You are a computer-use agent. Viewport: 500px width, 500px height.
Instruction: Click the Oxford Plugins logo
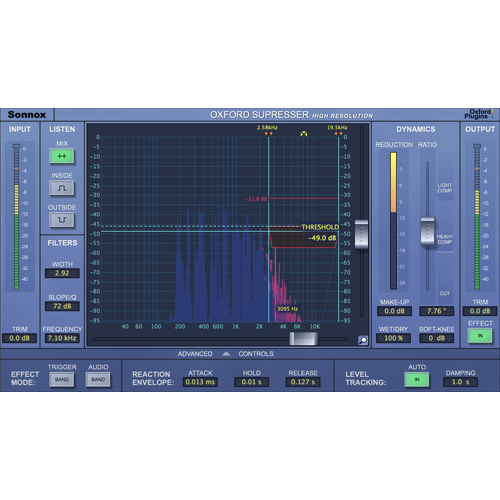click(x=478, y=114)
